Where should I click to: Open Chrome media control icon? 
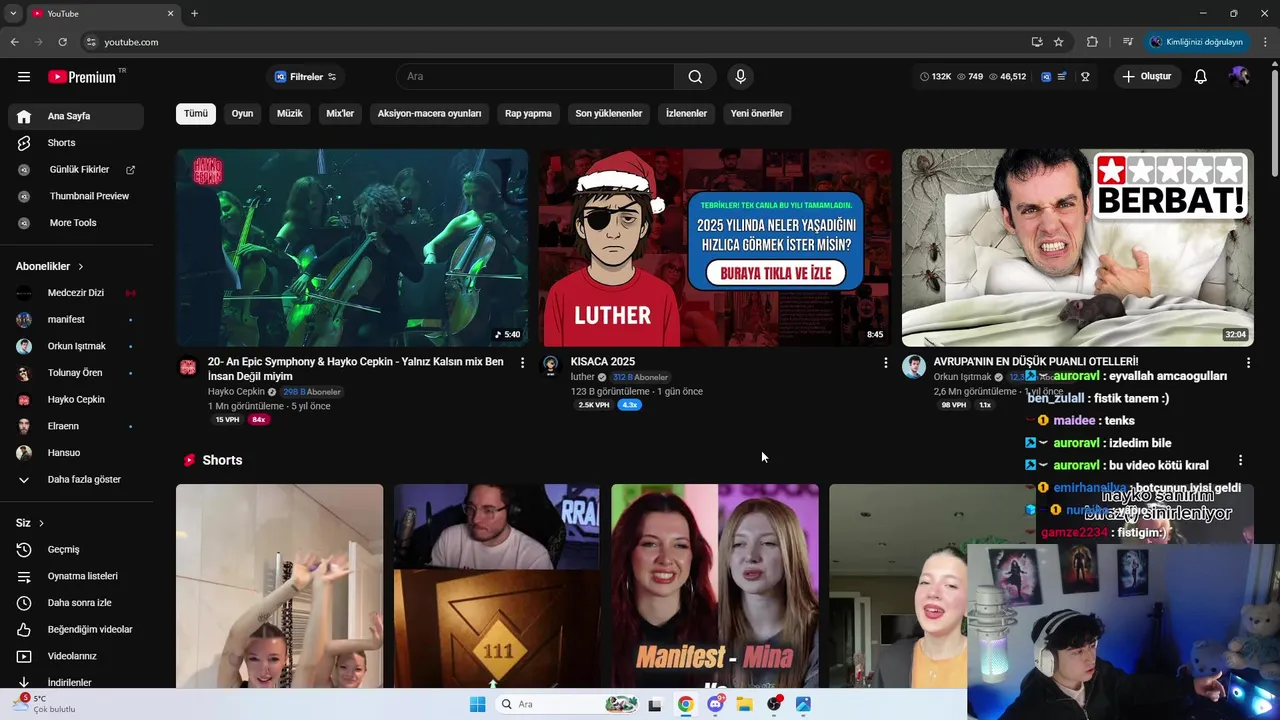pos(1128,42)
